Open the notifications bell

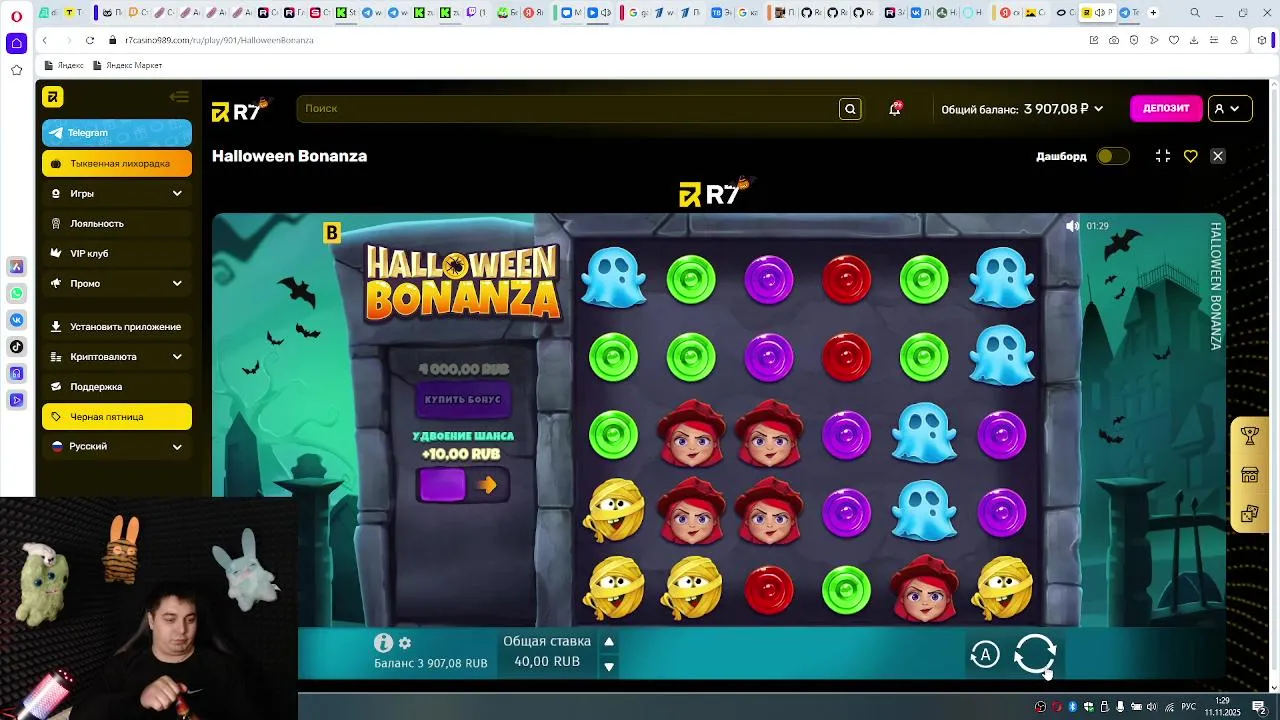coord(895,109)
